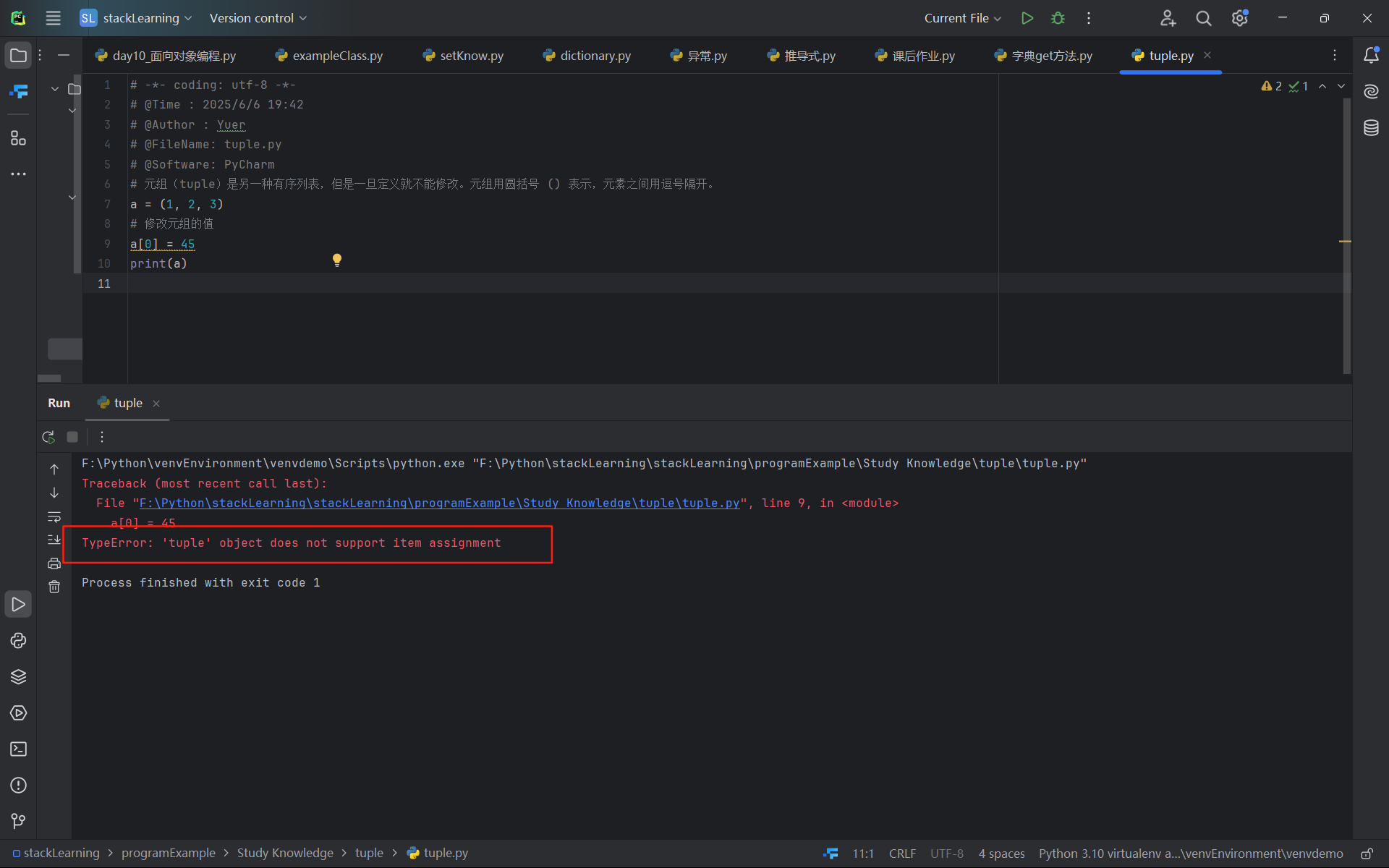Open Python Packages layers icon

coord(18,677)
